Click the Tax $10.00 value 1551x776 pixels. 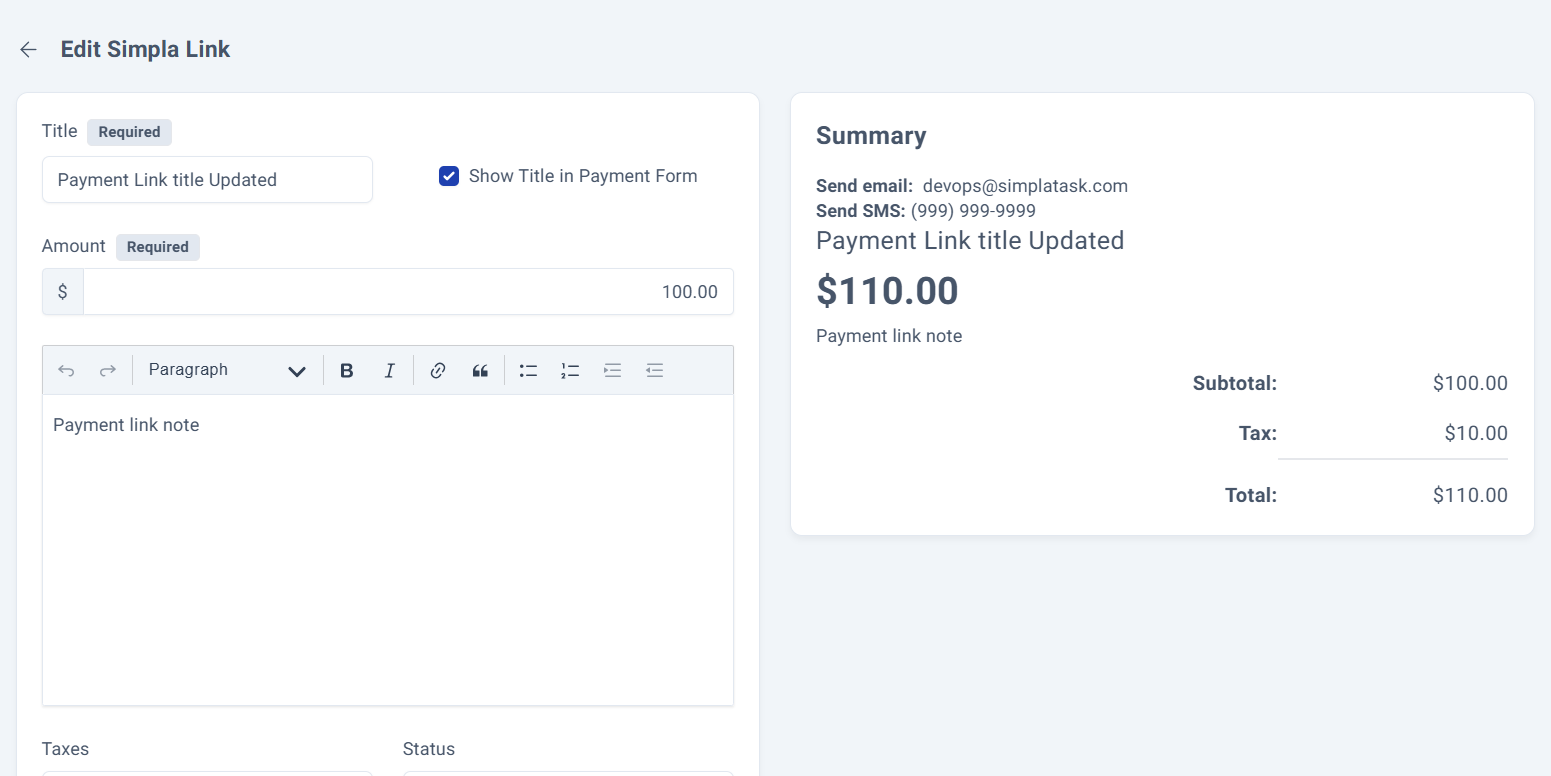pyautogui.click(x=1476, y=433)
